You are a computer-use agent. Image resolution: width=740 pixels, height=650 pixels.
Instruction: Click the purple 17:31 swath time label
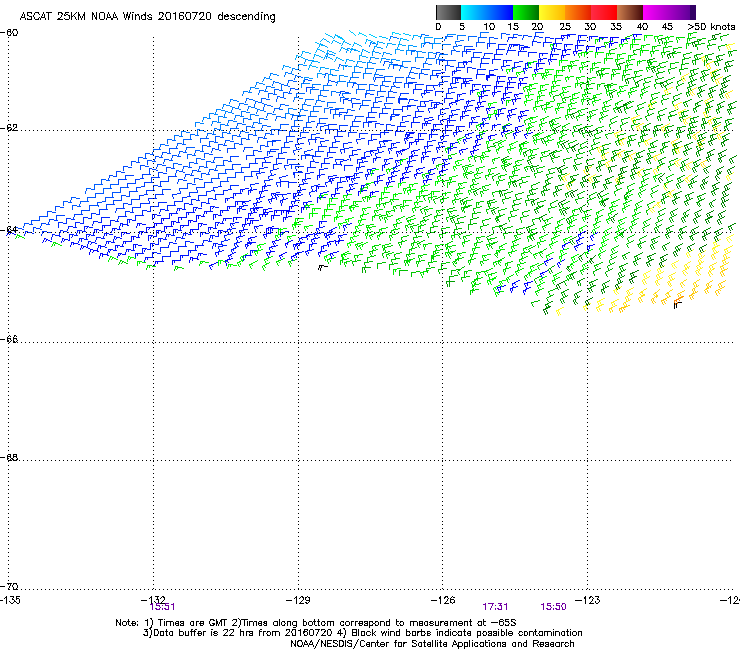click(x=495, y=607)
